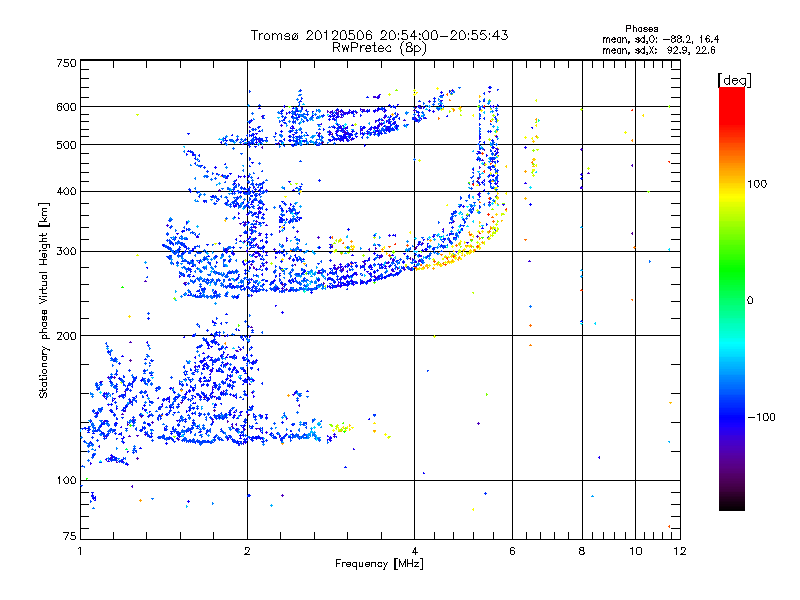Click the x-axis tick label '4'
Screen dimensions: 800x600
point(415,551)
